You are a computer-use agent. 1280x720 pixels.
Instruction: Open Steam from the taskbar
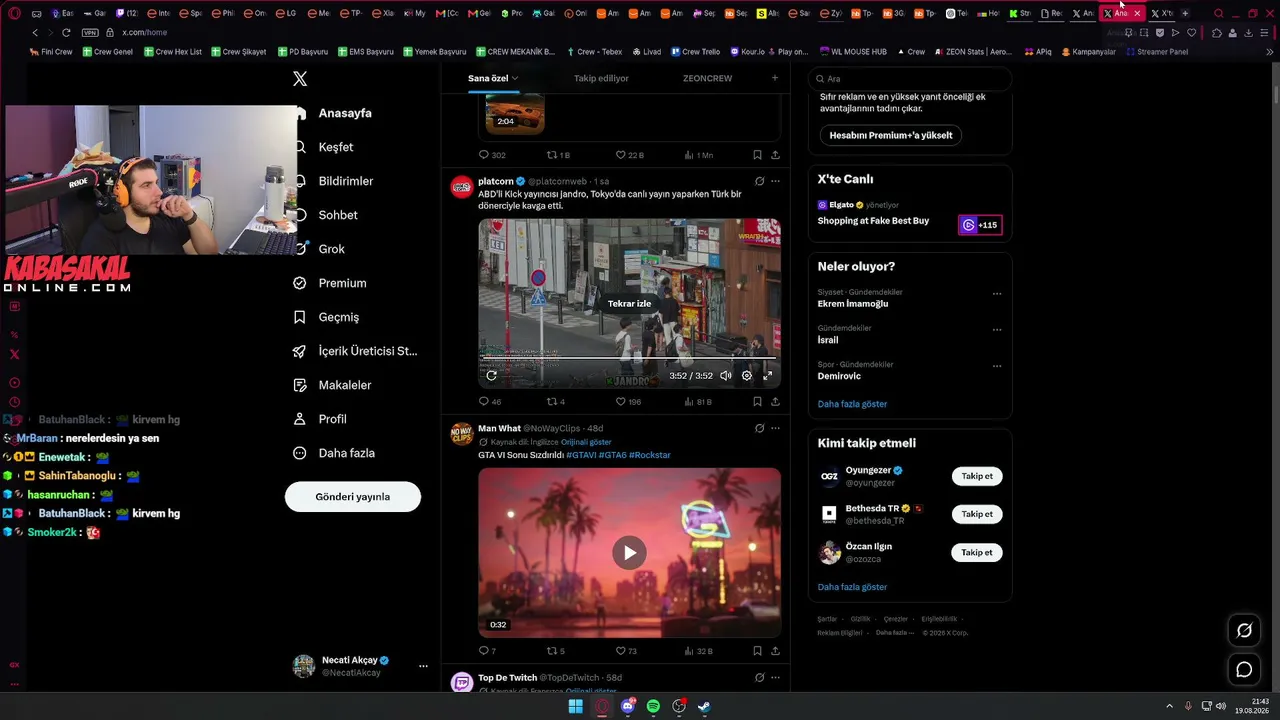[704, 706]
